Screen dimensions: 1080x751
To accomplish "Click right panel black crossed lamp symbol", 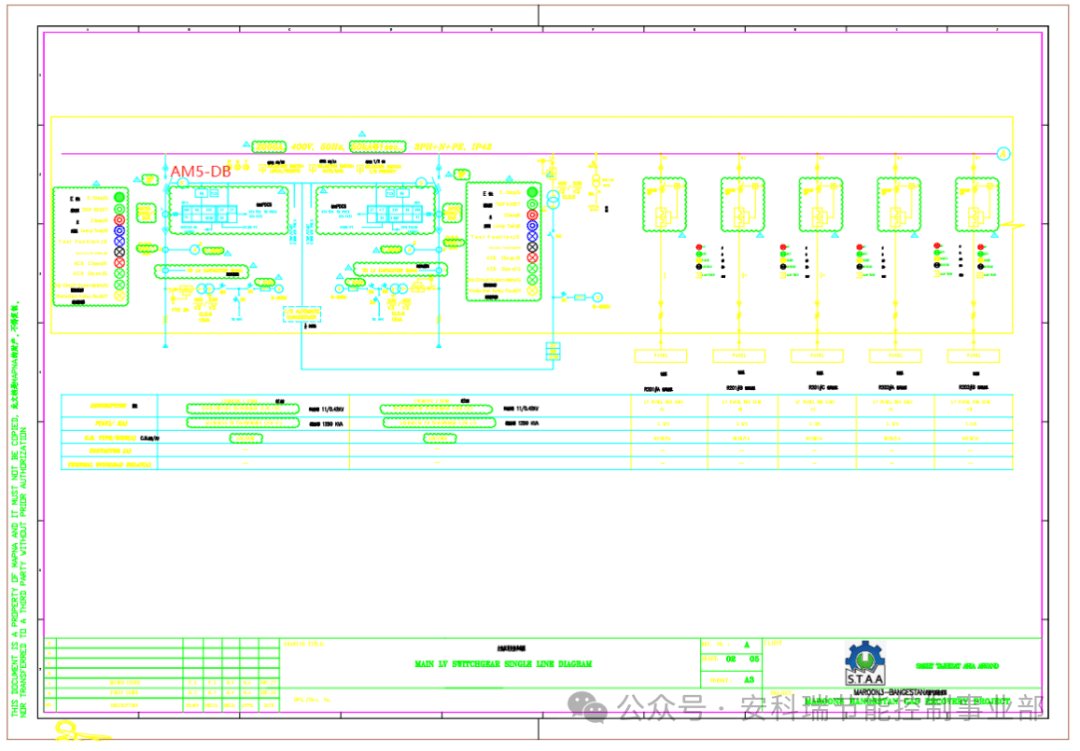I will [532, 247].
